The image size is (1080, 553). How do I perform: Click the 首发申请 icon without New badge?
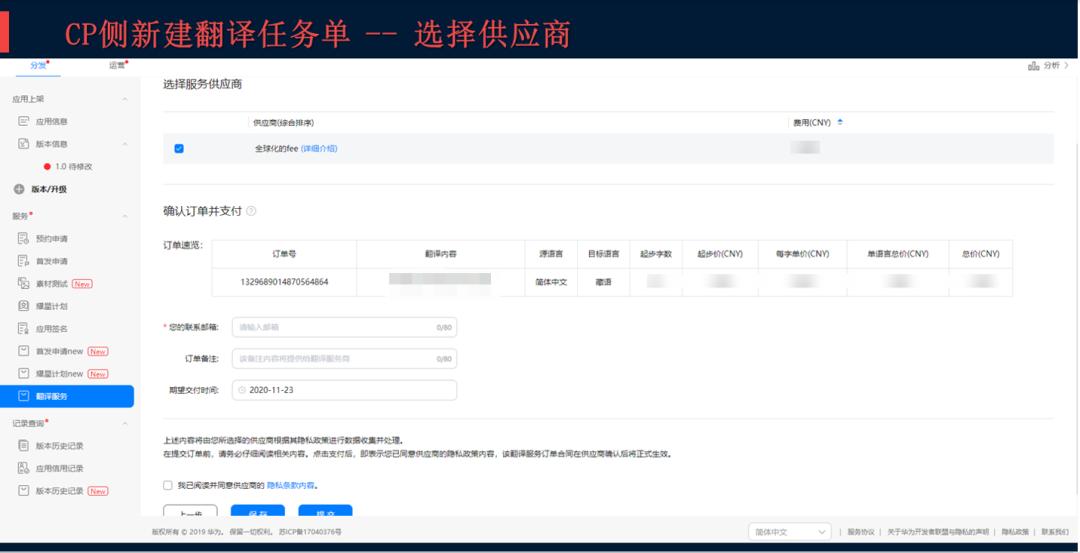[23, 261]
